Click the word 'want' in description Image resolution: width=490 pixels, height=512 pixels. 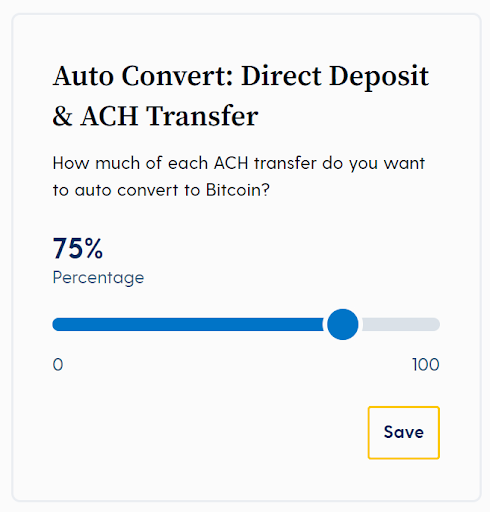point(404,163)
